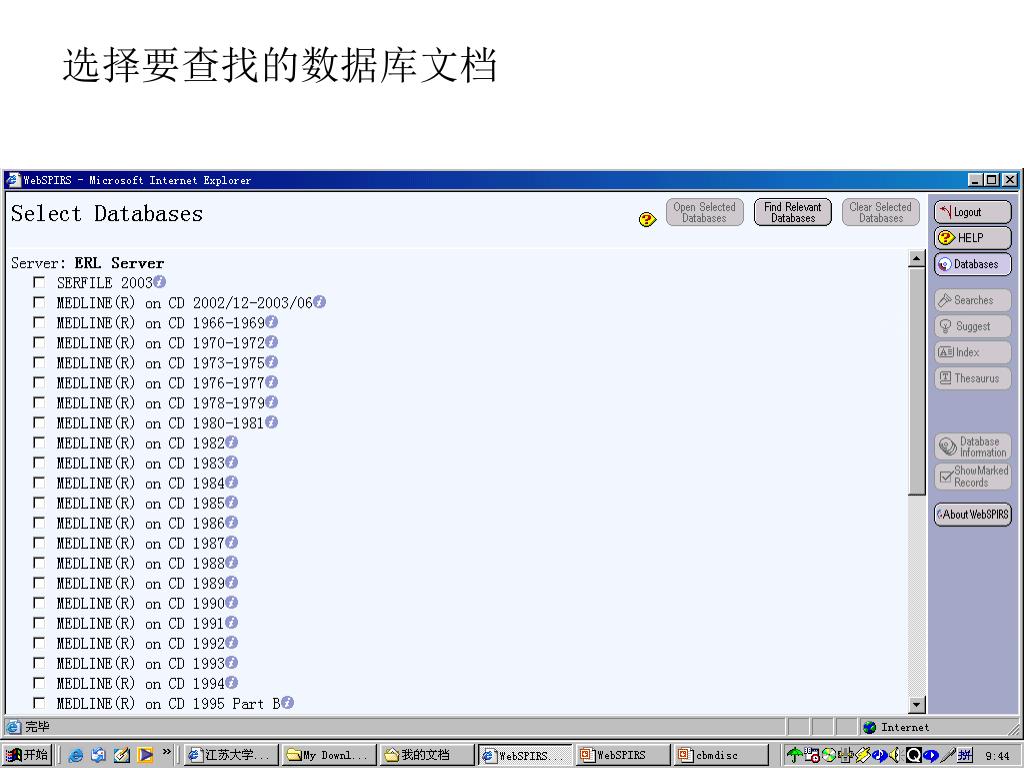Click the About WebSPIRS button
Image resolution: width=1024 pixels, height=768 pixels.
click(972, 514)
